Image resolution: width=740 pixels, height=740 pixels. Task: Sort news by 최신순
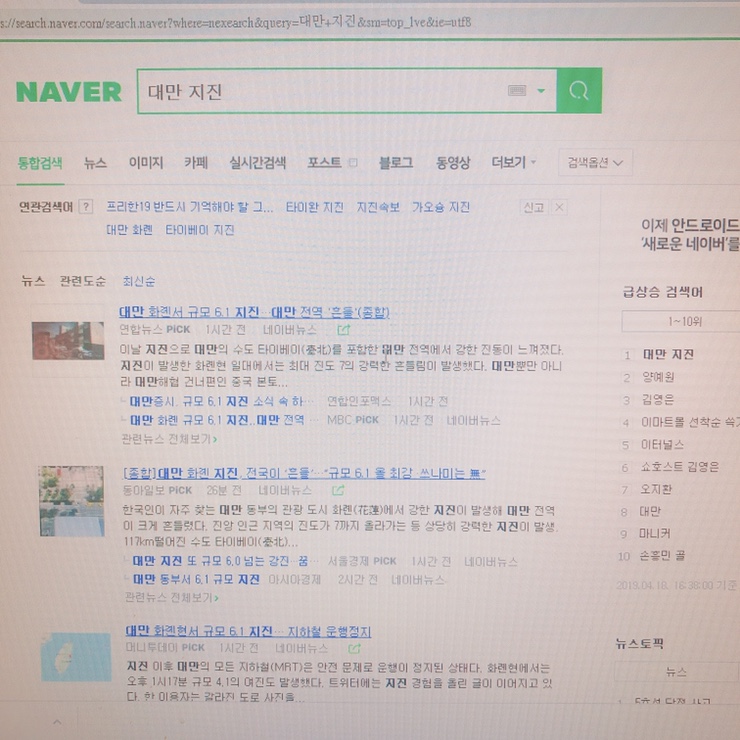coord(139,281)
